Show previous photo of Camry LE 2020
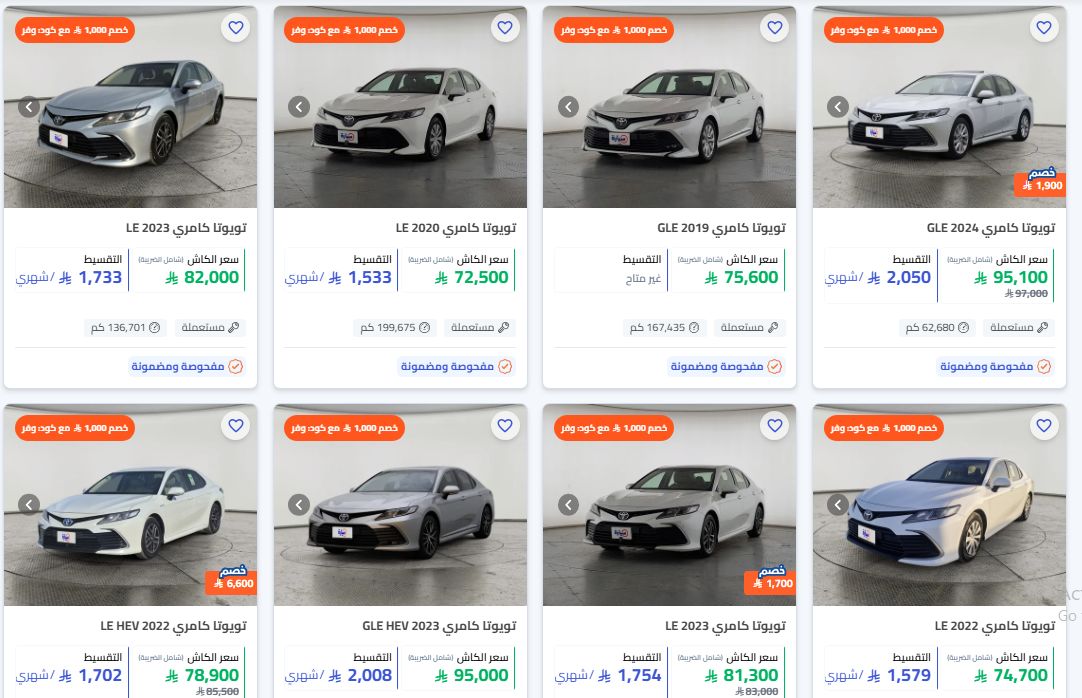This screenshot has height=698, width=1082. [299, 107]
